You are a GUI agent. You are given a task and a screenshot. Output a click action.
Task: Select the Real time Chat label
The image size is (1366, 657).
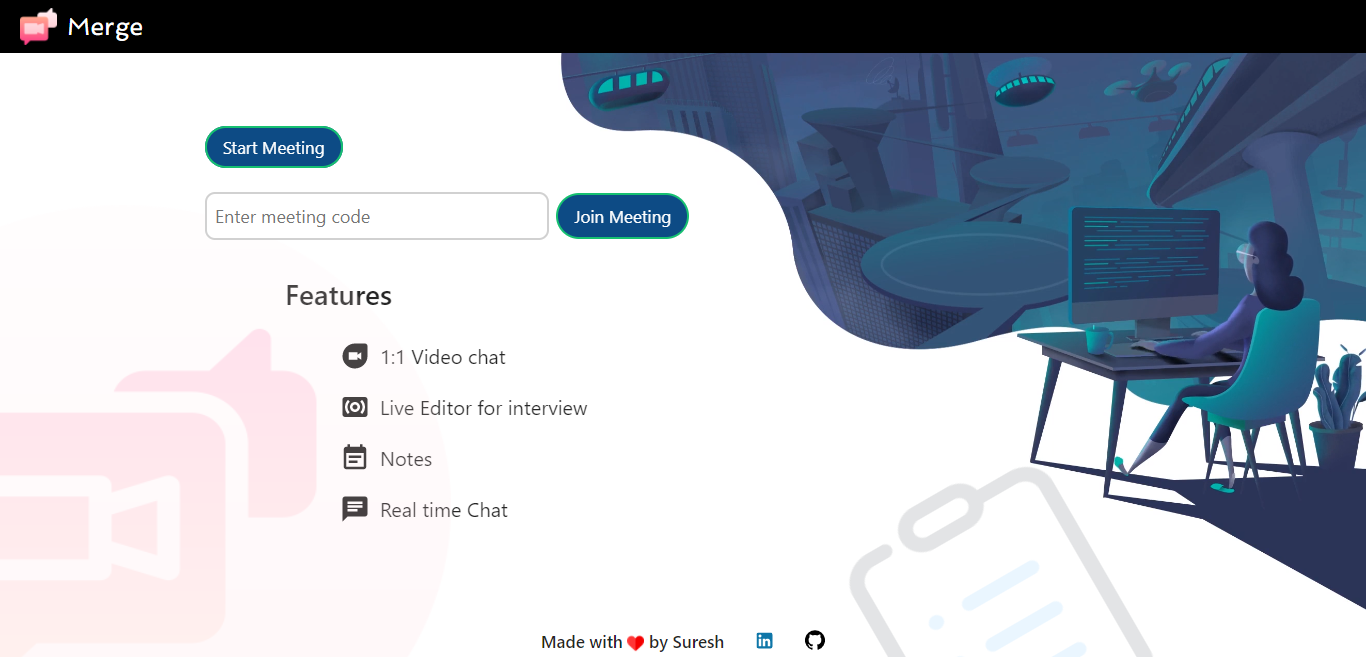[x=444, y=510]
